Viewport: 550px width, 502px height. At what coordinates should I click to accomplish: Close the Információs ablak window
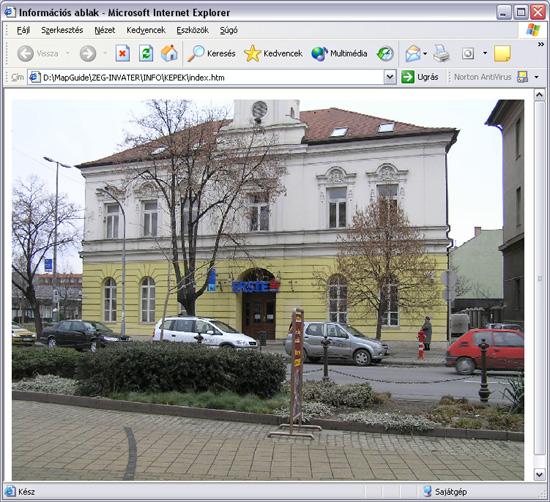538,13
